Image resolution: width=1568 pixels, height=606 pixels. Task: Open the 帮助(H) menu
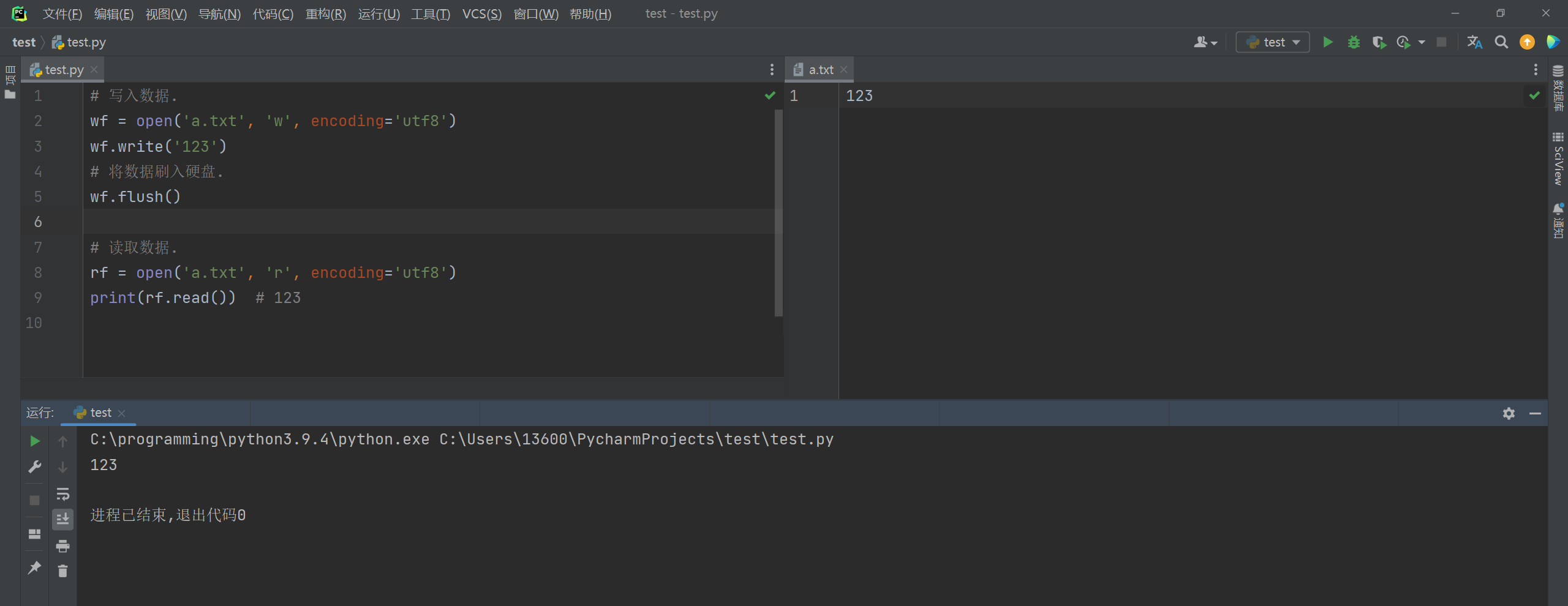click(590, 13)
